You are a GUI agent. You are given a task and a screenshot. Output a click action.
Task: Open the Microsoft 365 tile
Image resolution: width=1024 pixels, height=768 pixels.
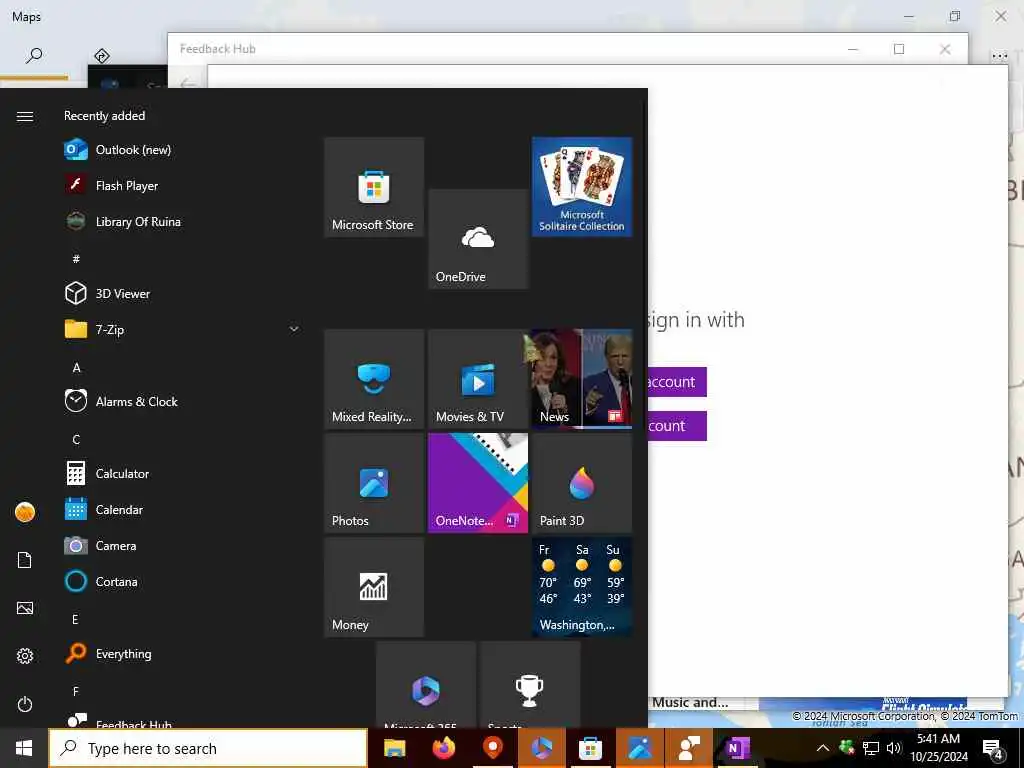click(x=426, y=684)
